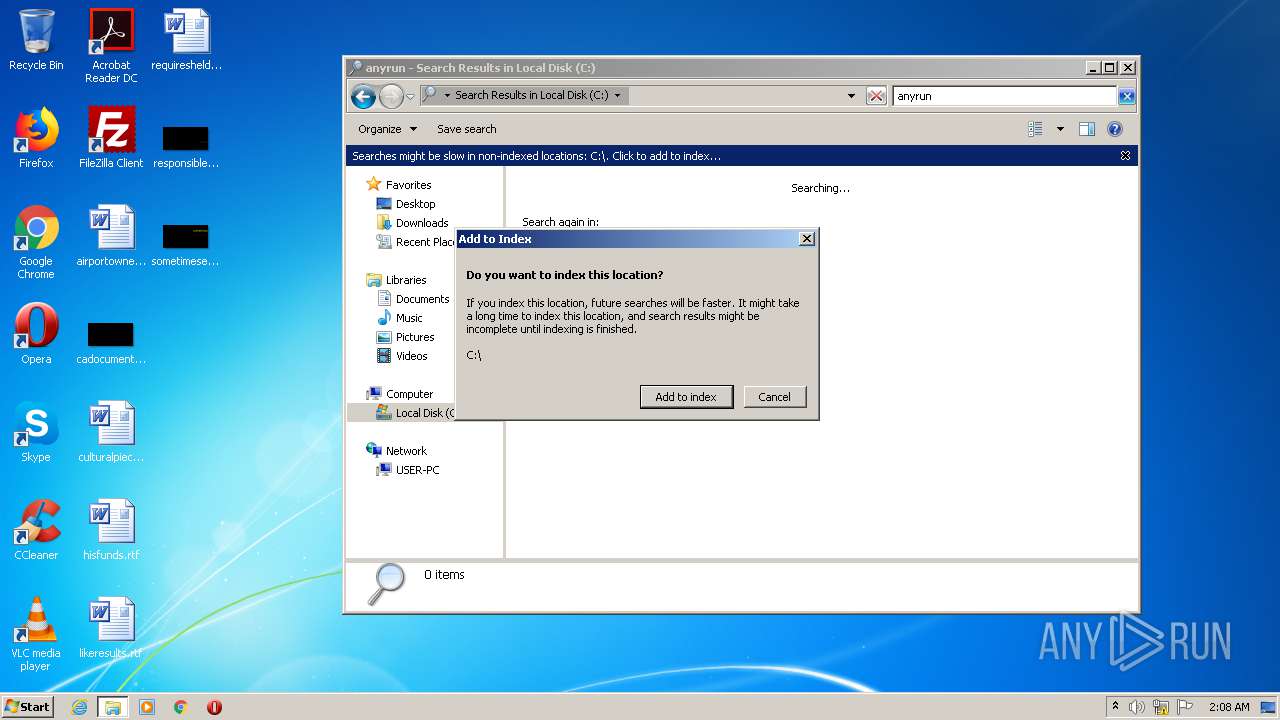Select the airportowne Word document on desktop
This screenshot has height=720, width=1280.
point(111,236)
